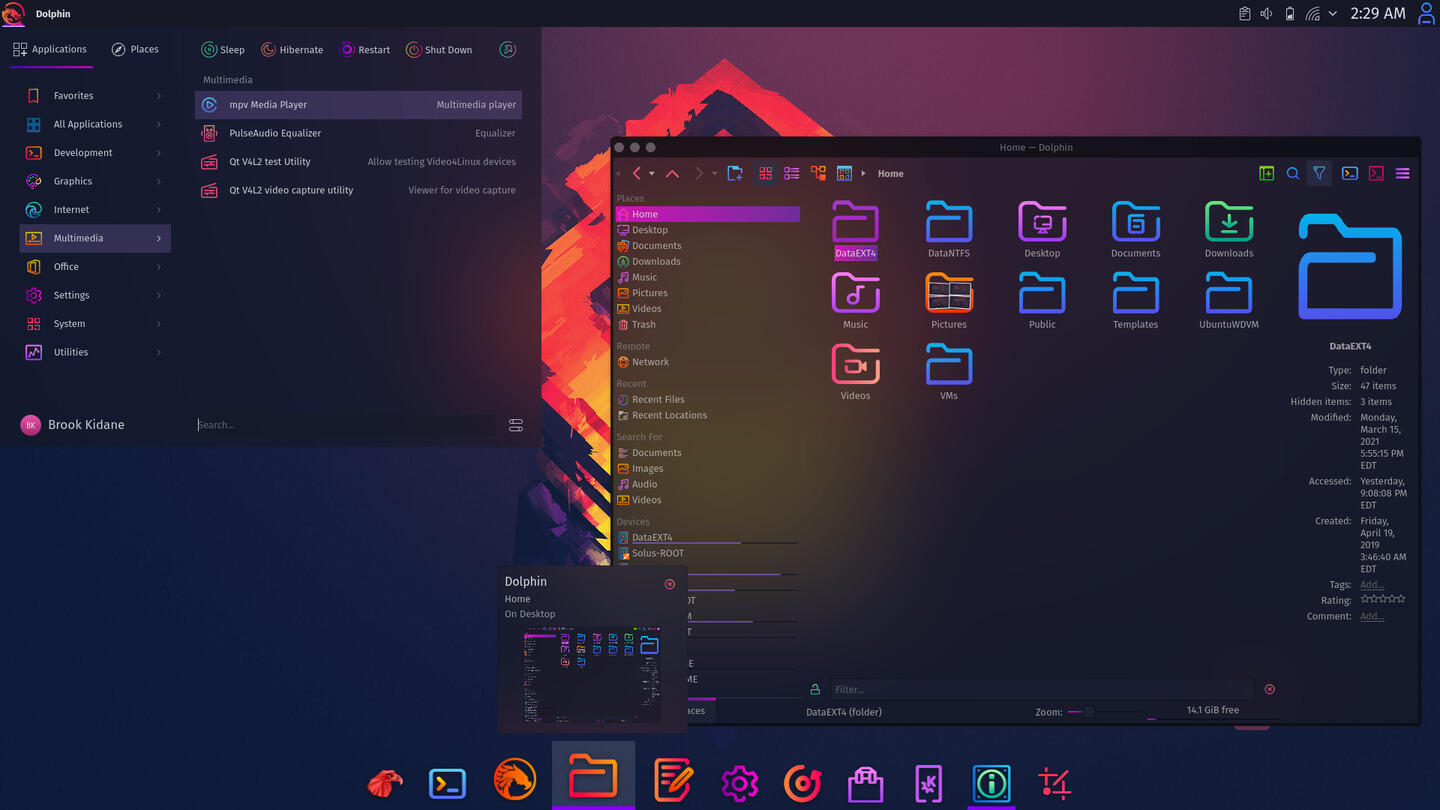Switch Dolphin to details tree view

(x=818, y=173)
